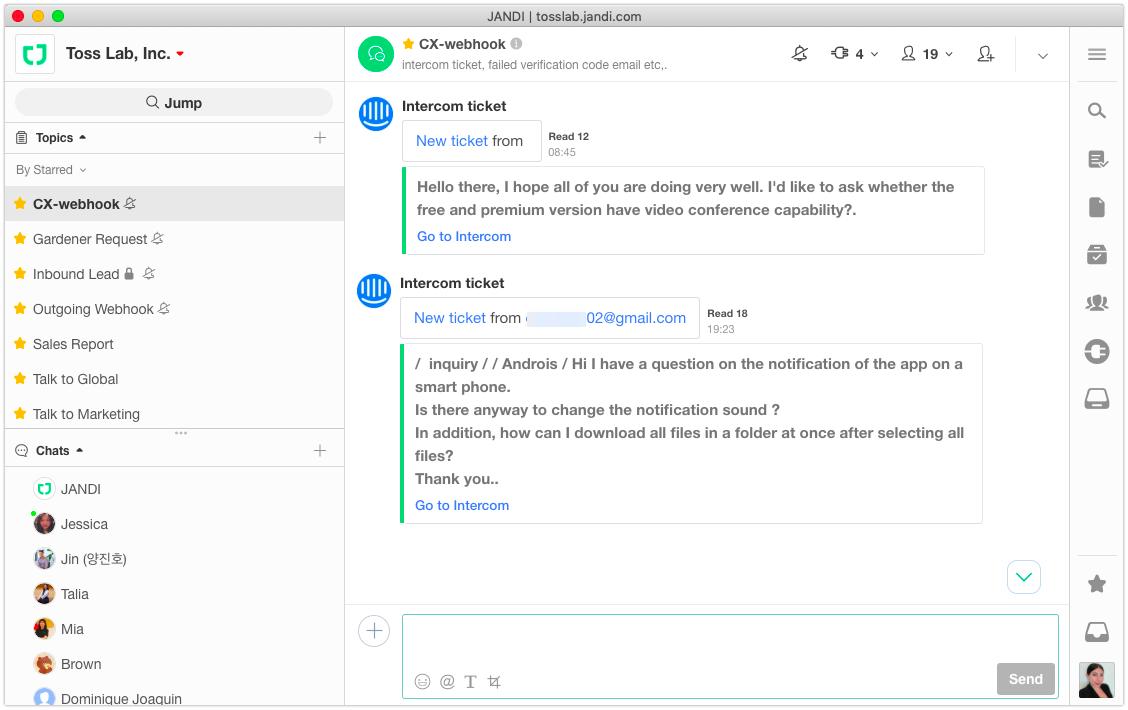Open the drive icon in the right sidebar

pos(1096,399)
